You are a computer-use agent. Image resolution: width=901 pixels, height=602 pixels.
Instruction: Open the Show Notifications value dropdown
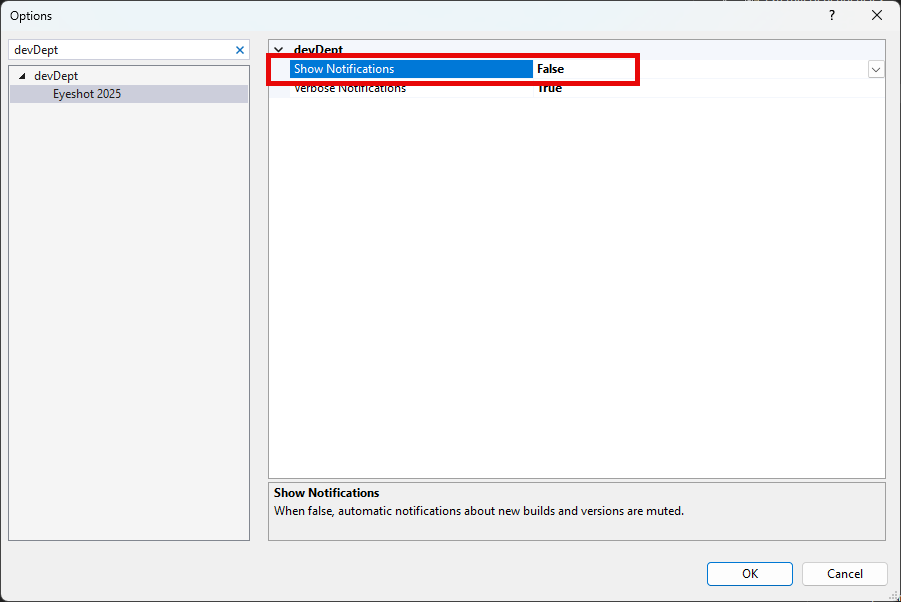(x=876, y=69)
